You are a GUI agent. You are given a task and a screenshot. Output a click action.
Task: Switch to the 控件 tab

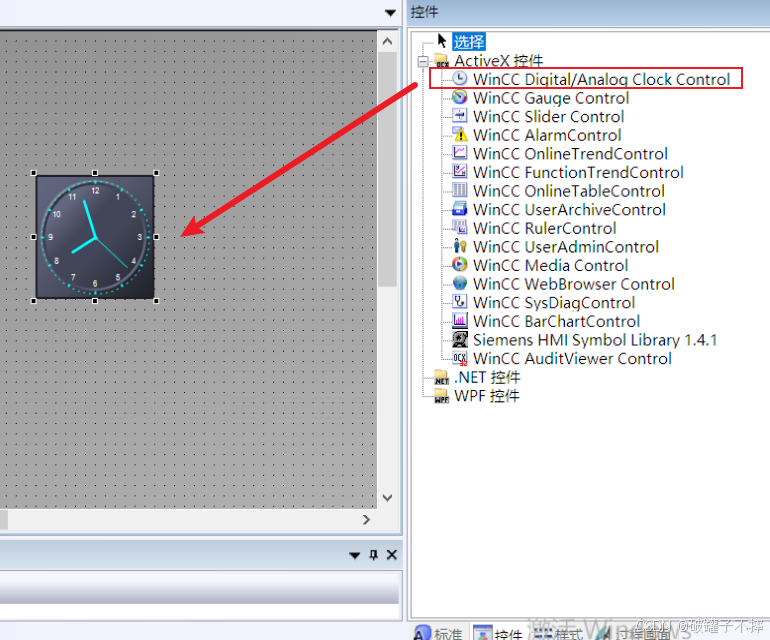(497, 633)
